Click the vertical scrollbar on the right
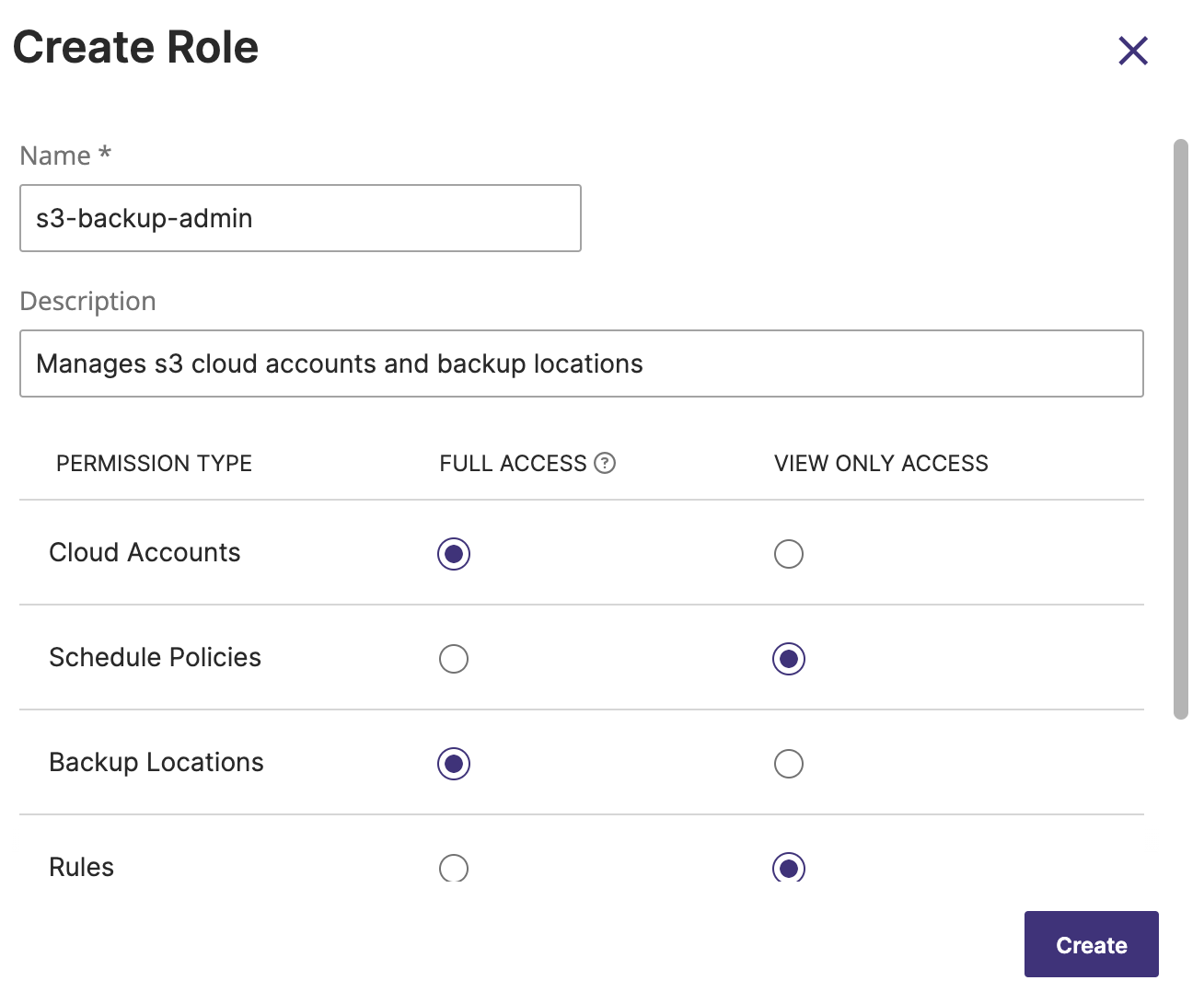The height and width of the screenshot is (992, 1204). (1181, 429)
